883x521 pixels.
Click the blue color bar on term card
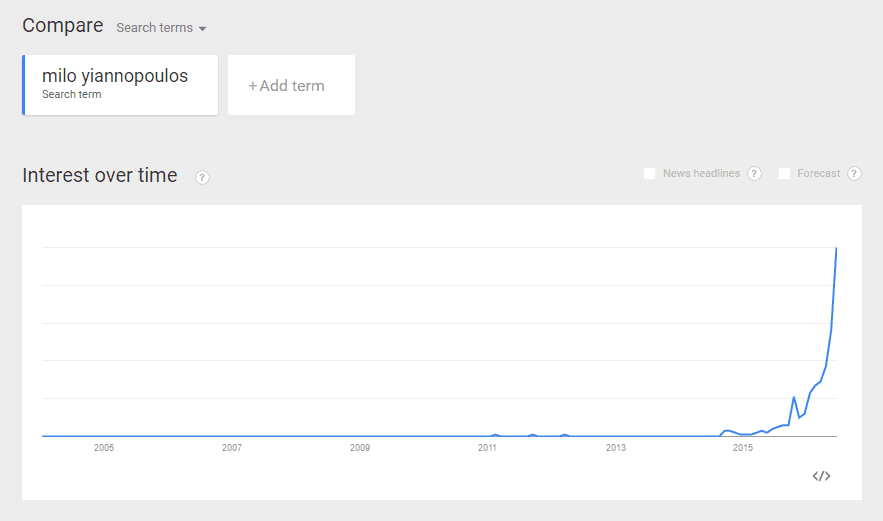pyautogui.click(x=24, y=85)
